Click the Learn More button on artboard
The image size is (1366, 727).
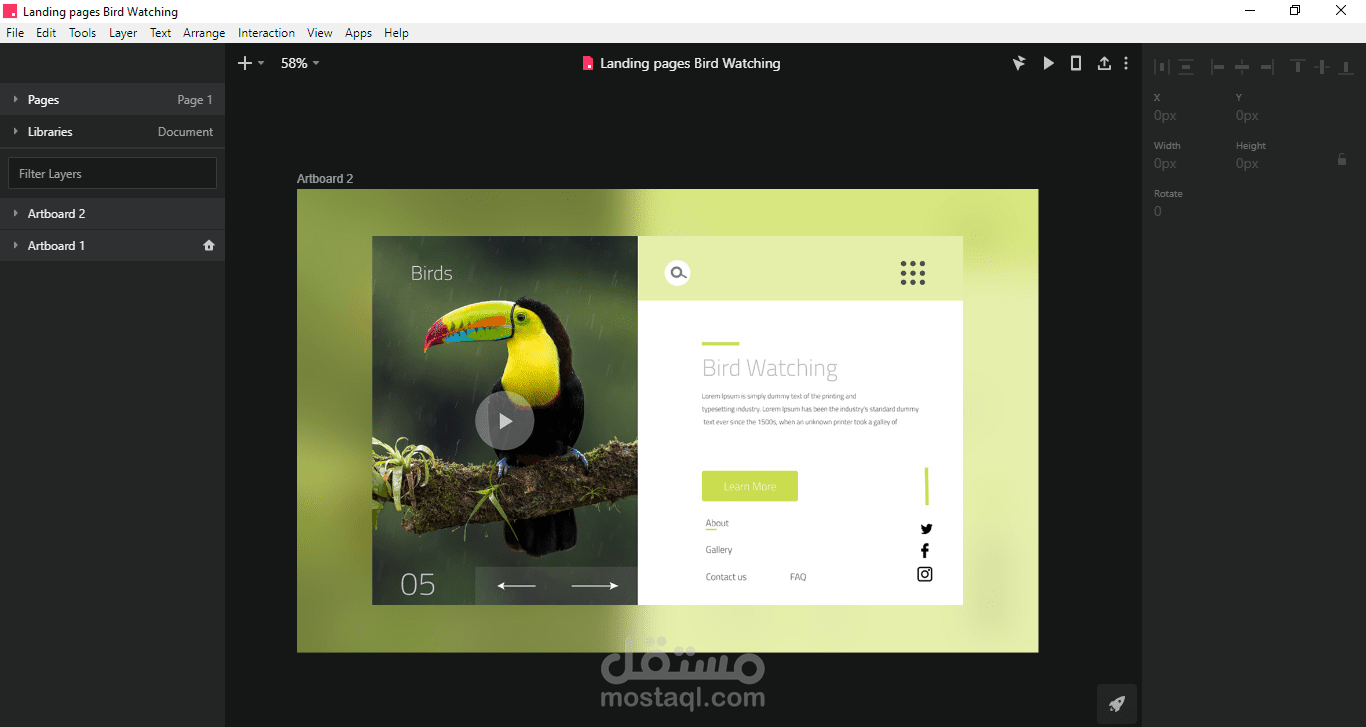tap(750, 486)
